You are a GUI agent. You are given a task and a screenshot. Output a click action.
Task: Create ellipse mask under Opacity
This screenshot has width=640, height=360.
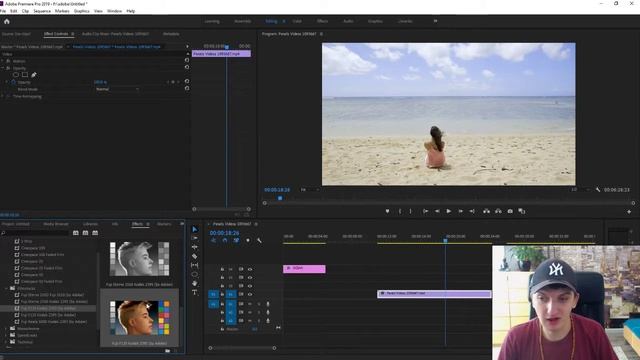point(16,75)
